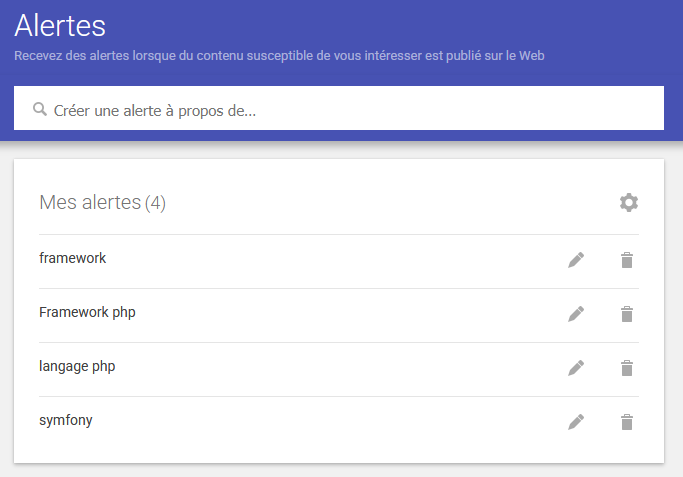Select the Framework php alert entry
The width and height of the screenshot is (683, 477).
tap(87, 312)
